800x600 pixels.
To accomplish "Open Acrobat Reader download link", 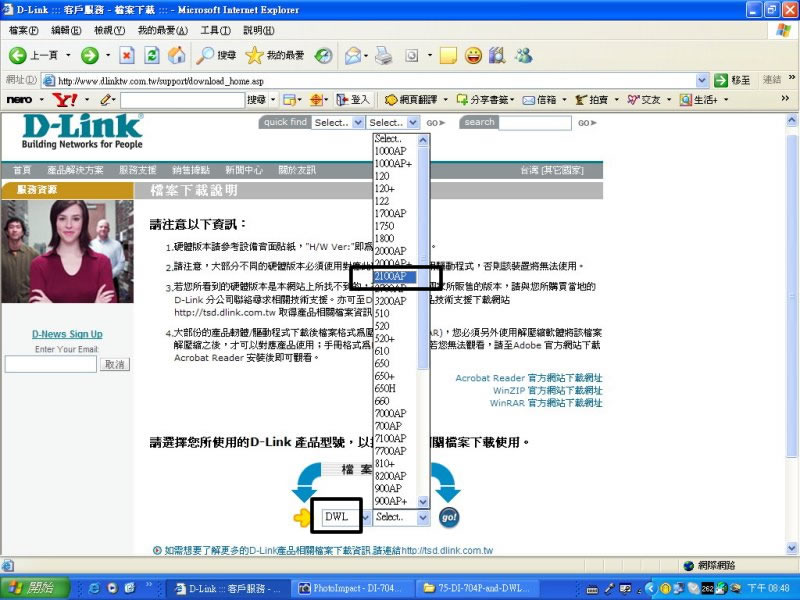I will [x=529, y=378].
